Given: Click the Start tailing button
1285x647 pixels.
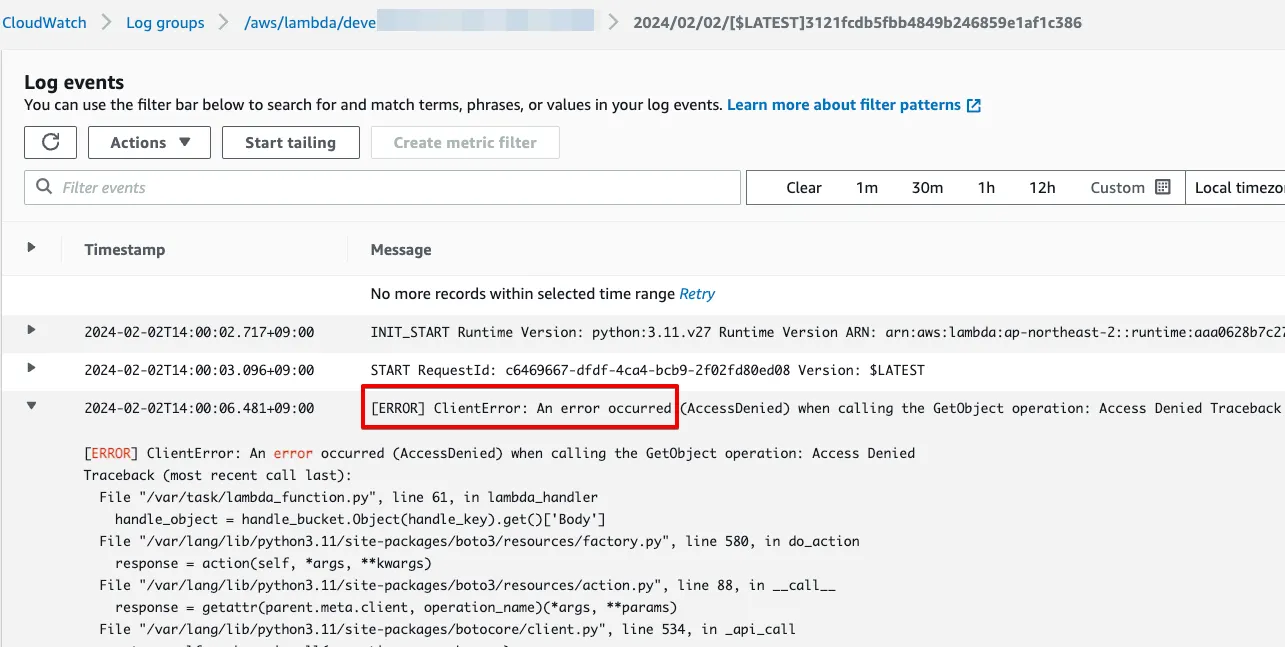Looking at the screenshot, I should (290, 142).
